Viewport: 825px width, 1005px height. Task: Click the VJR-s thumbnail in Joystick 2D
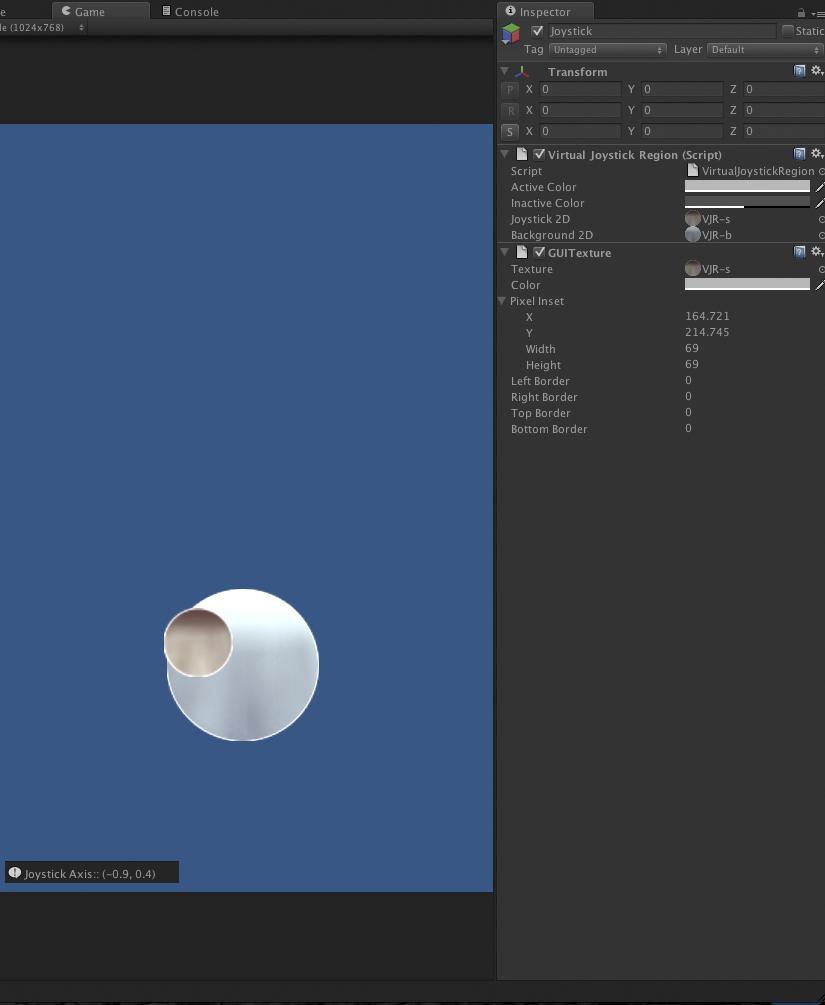pos(692,219)
